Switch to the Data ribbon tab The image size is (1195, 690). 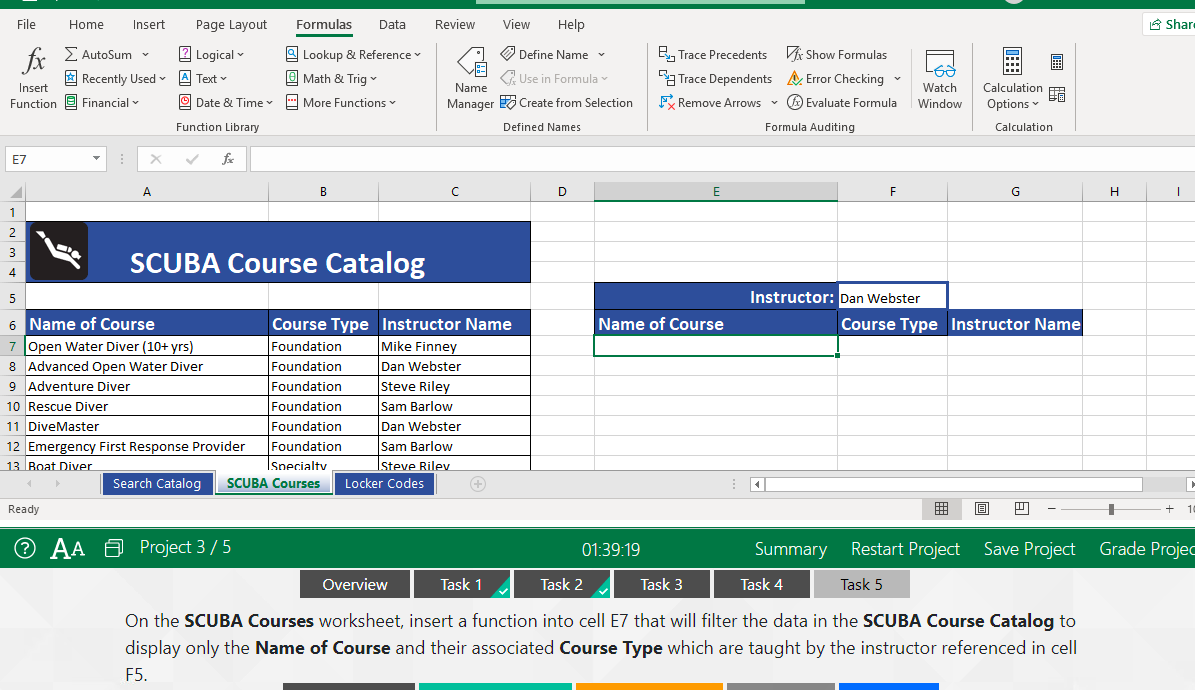point(392,24)
